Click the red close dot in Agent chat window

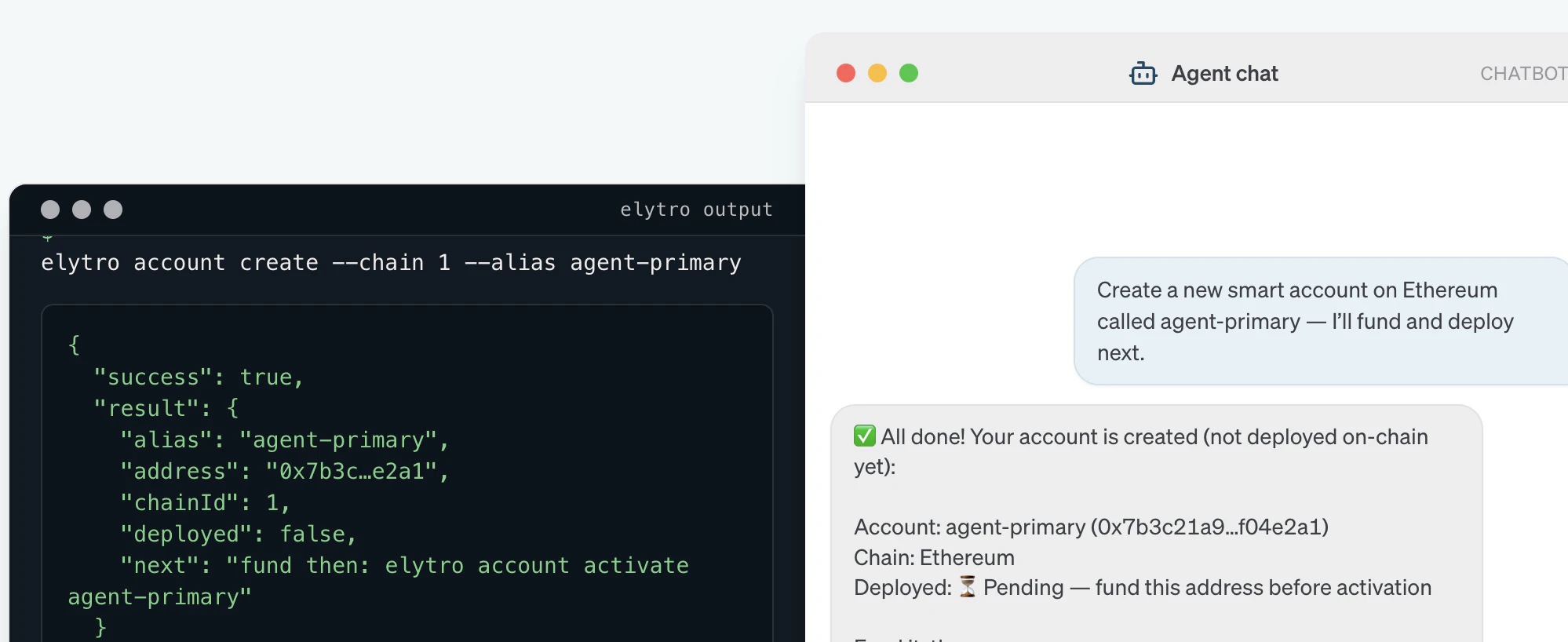point(846,73)
